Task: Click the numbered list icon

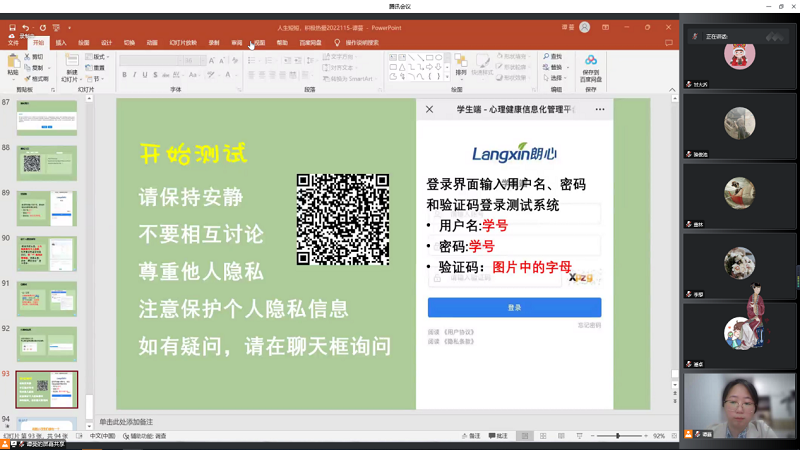Action: point(269,61)
